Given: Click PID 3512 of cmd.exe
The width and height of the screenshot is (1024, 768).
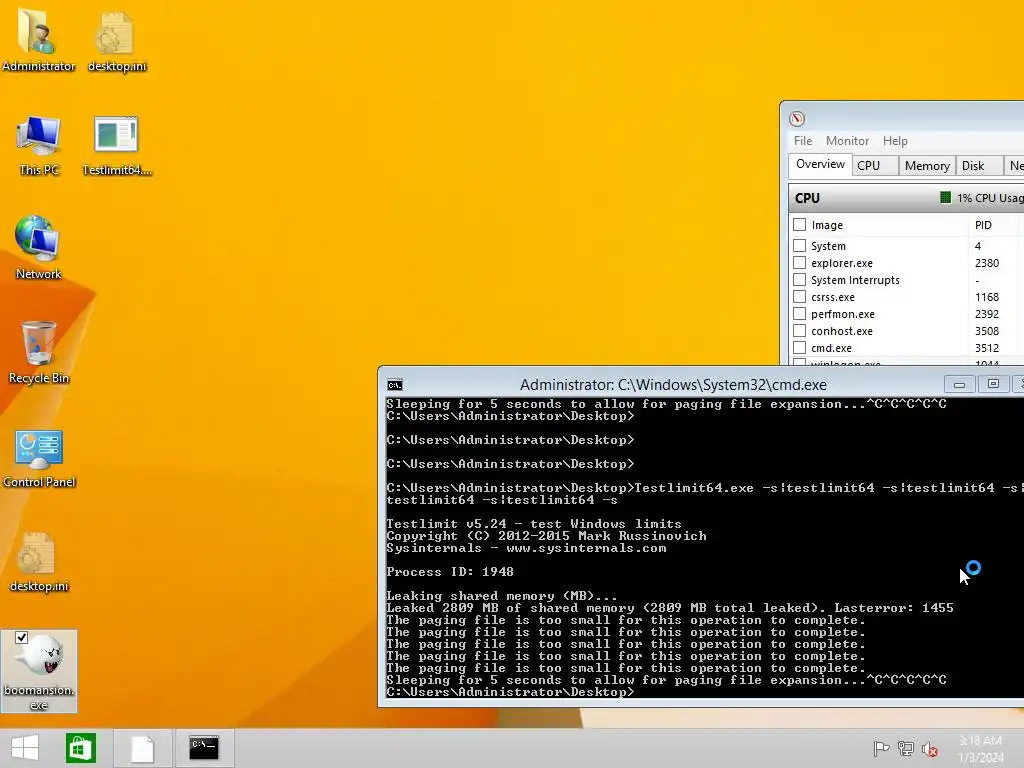Looking at the screenshot, I should click(x=987, y=349).
